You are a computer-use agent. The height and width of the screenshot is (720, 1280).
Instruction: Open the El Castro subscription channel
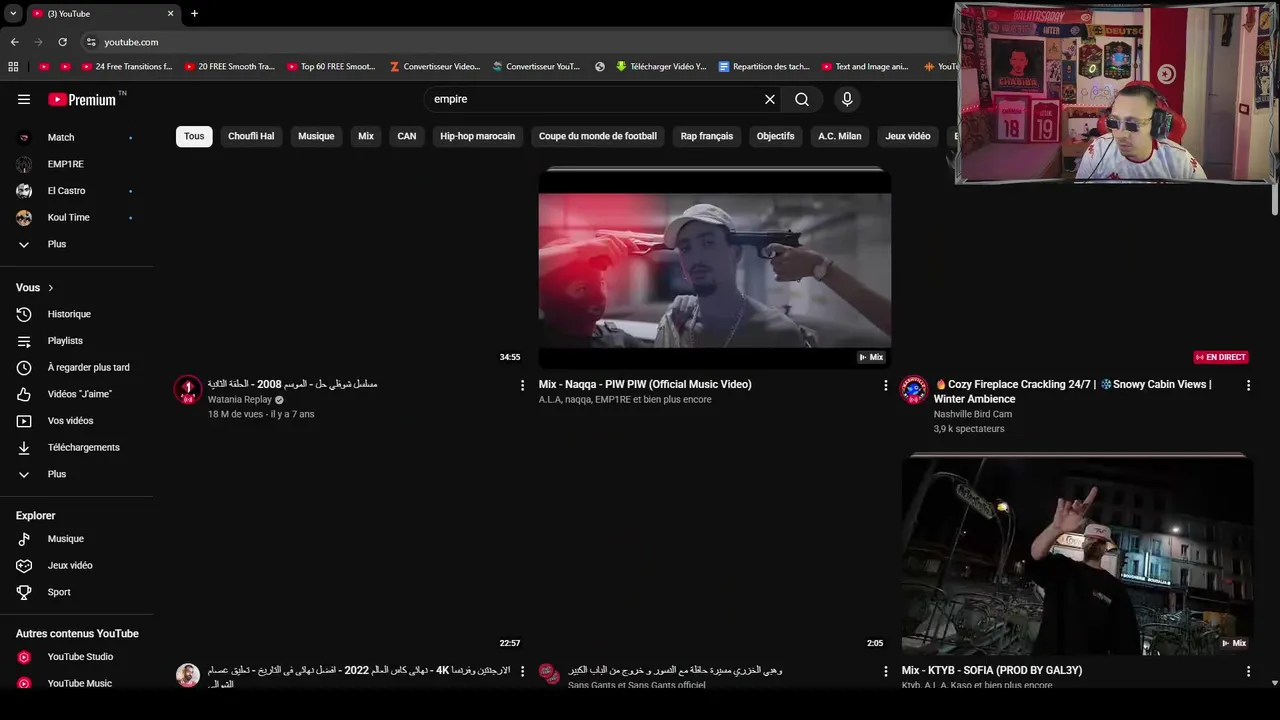click(x=77, y=191)
